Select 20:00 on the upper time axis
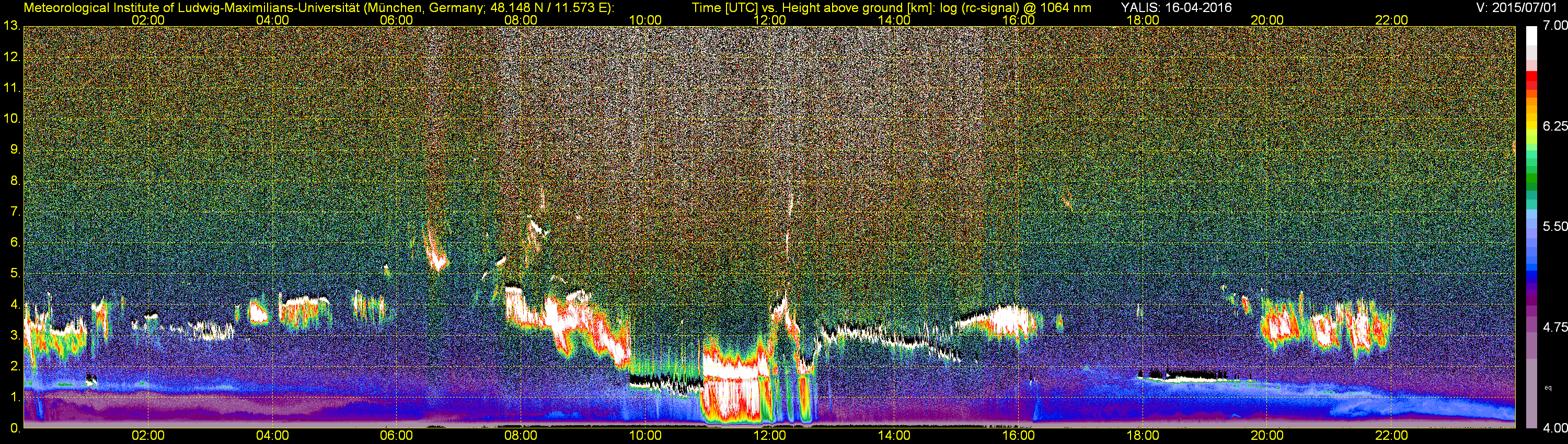 point(1267,20)
